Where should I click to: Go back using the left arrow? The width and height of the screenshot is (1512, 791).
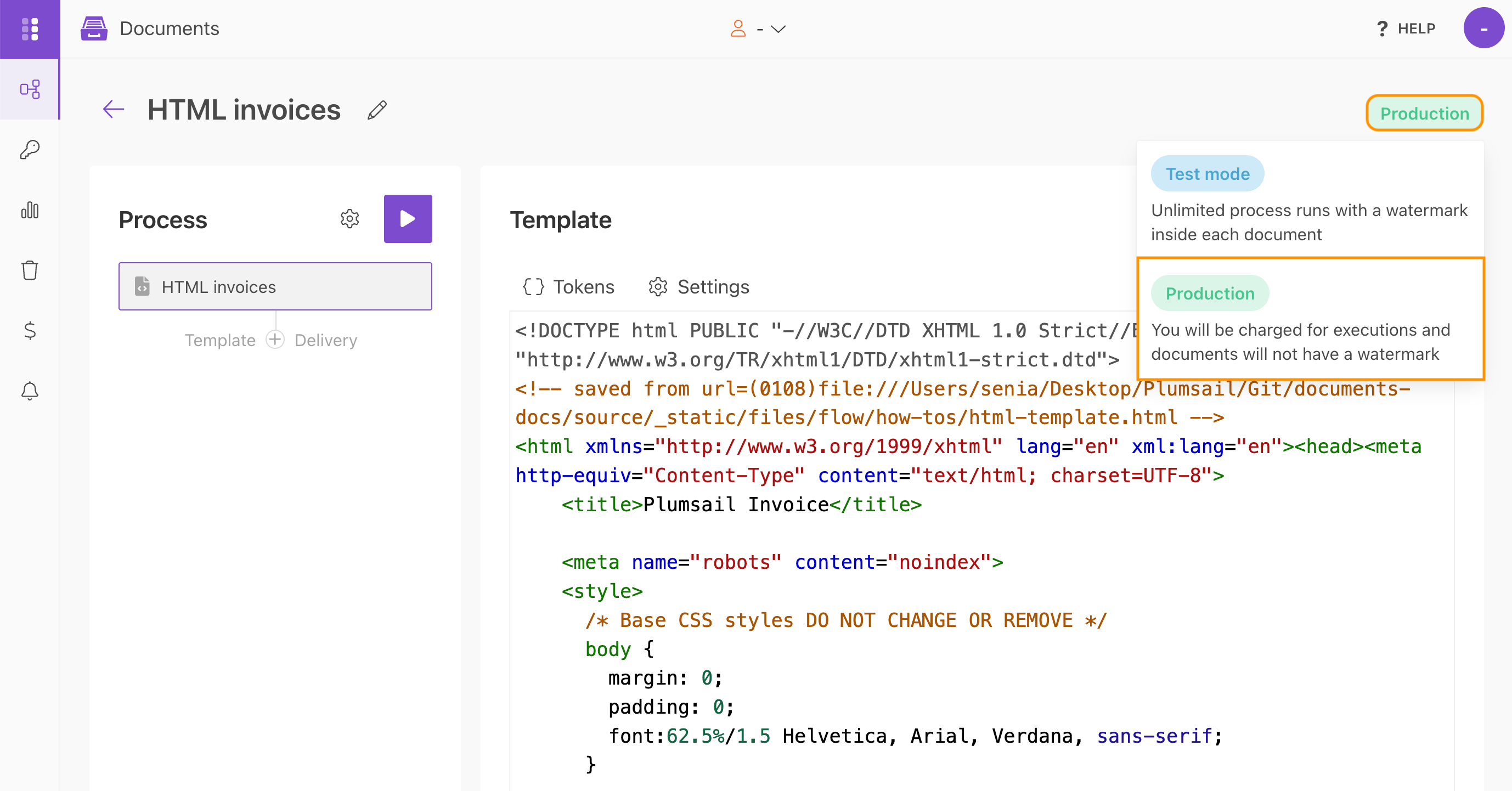113,109
